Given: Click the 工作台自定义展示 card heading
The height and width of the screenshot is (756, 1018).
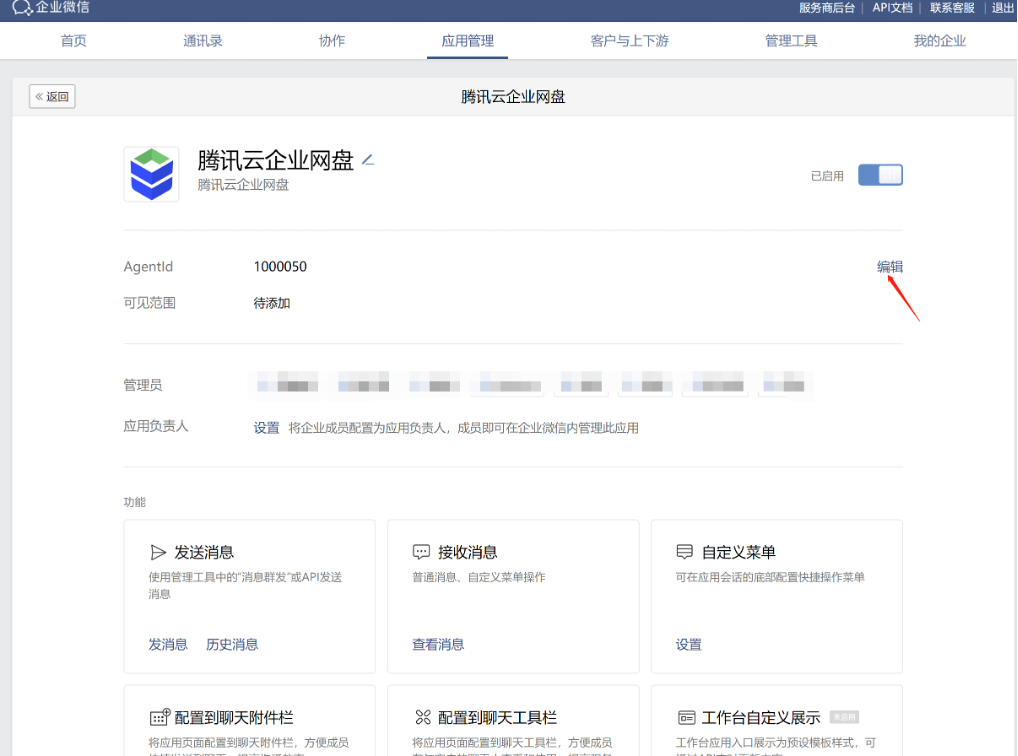Looking at the screenshot, I should tap(761, 718).
